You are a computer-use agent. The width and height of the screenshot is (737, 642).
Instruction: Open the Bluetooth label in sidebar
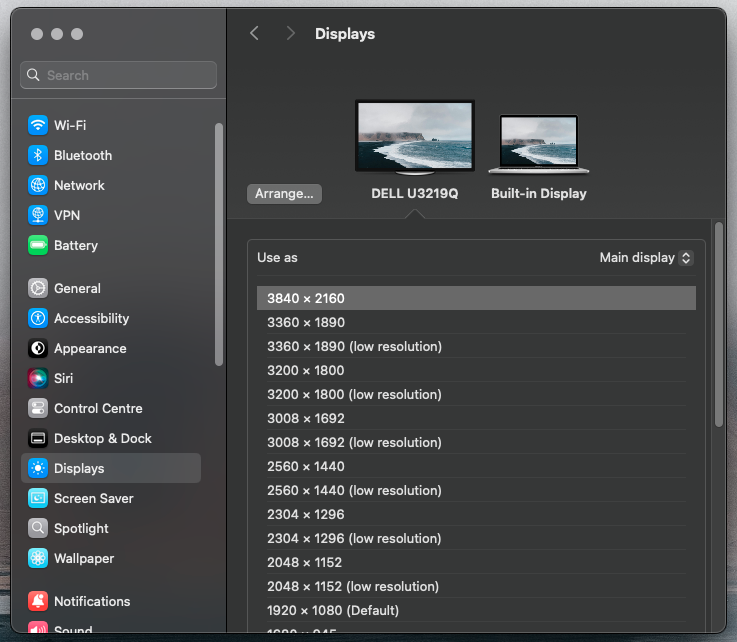point(83,156)
